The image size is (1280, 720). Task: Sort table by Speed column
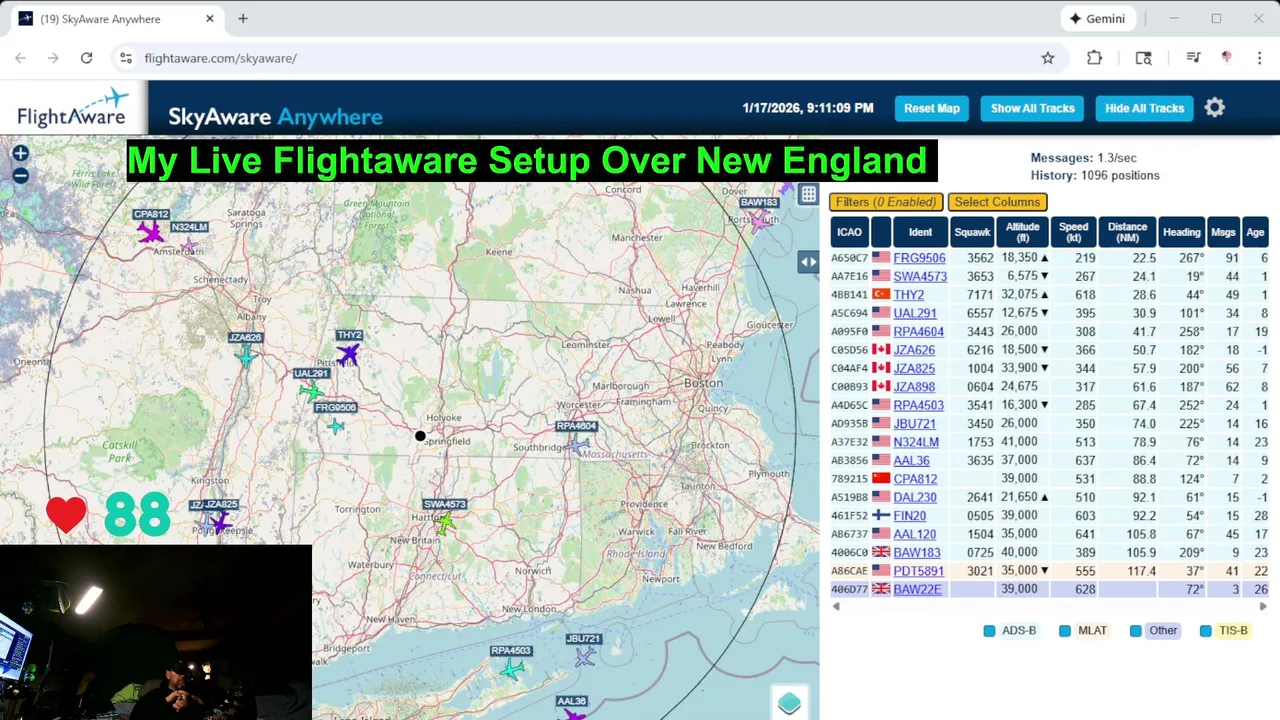[1073, 232]
